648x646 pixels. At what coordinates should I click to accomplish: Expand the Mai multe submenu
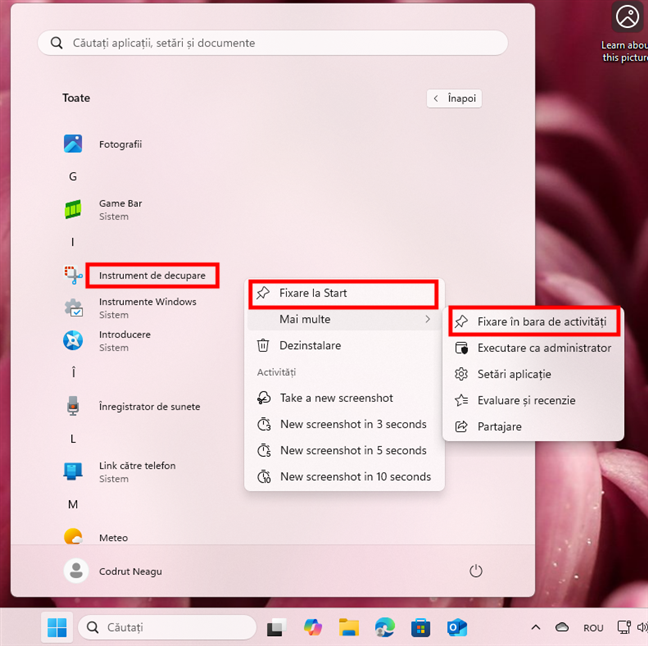click(343, 319)
